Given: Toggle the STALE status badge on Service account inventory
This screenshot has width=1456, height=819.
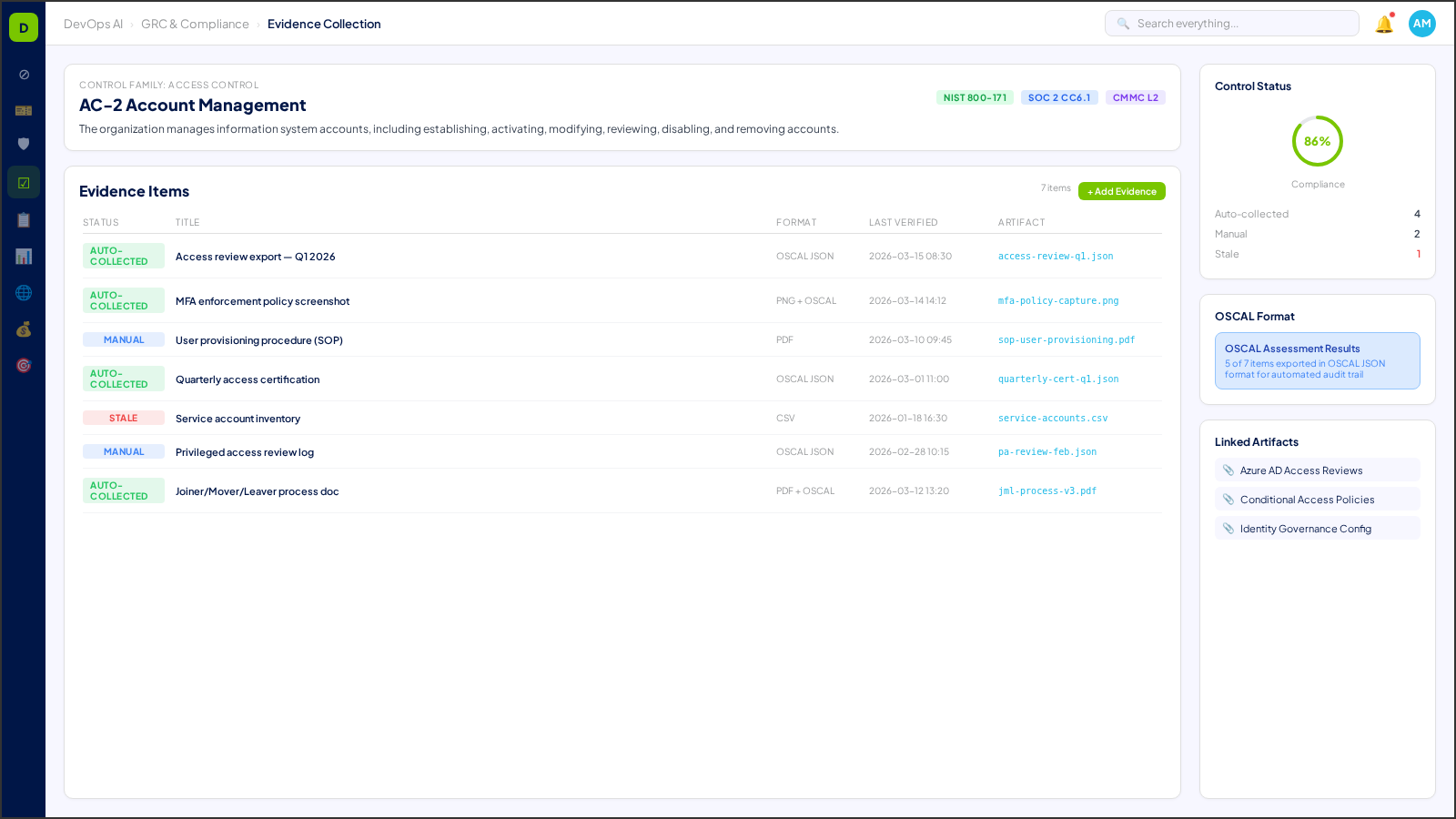Looking at the screenshot, I should [124, 417].
